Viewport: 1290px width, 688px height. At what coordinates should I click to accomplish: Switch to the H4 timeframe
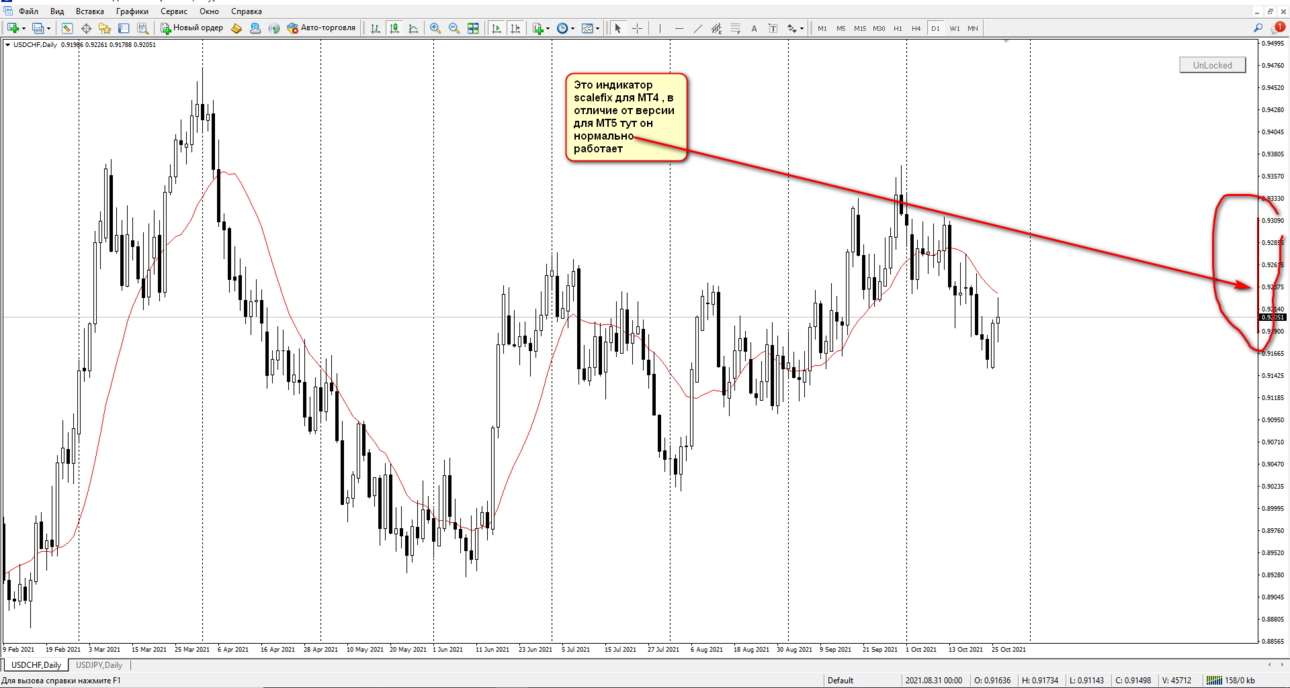pos(916,28)
